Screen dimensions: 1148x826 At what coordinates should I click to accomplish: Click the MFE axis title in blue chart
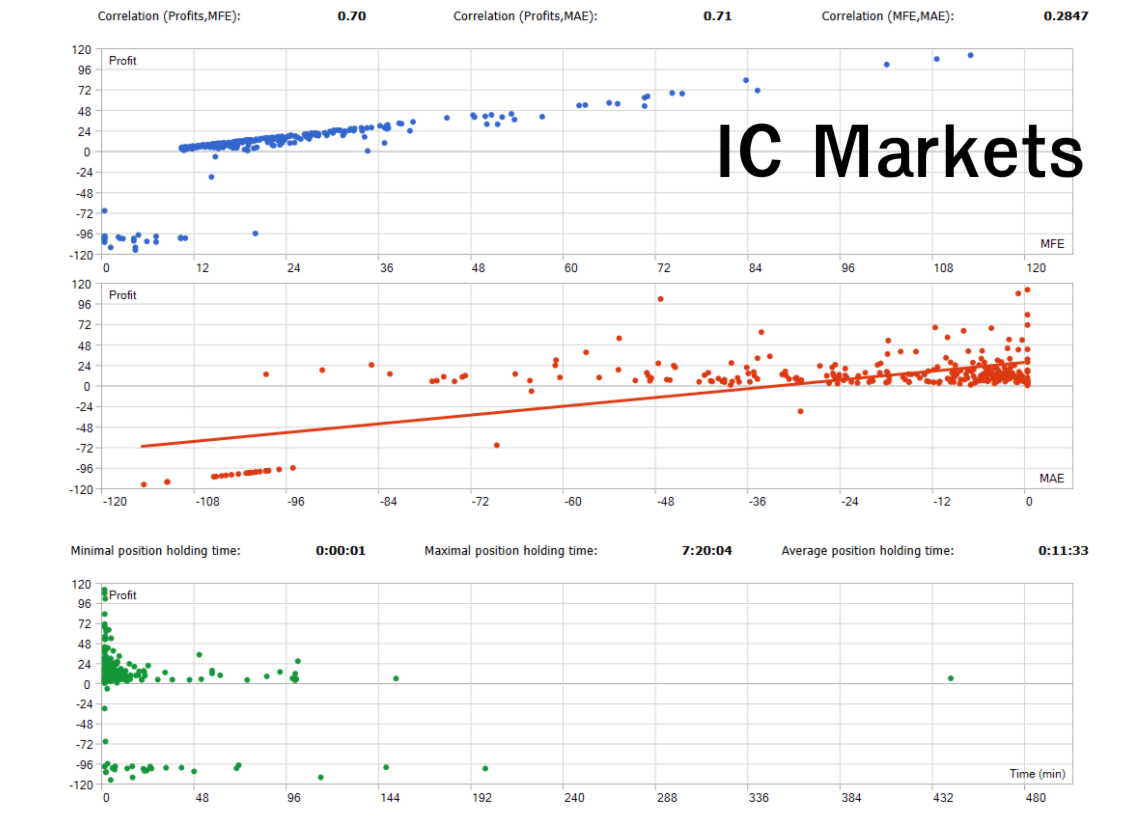[x=1052, y=244]
